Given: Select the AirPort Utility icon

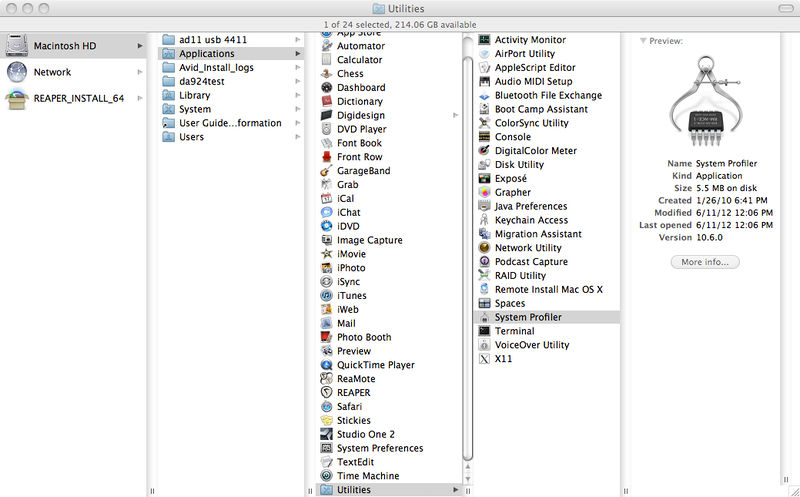Looking at the screenshot, I should (x=484, y=54).
